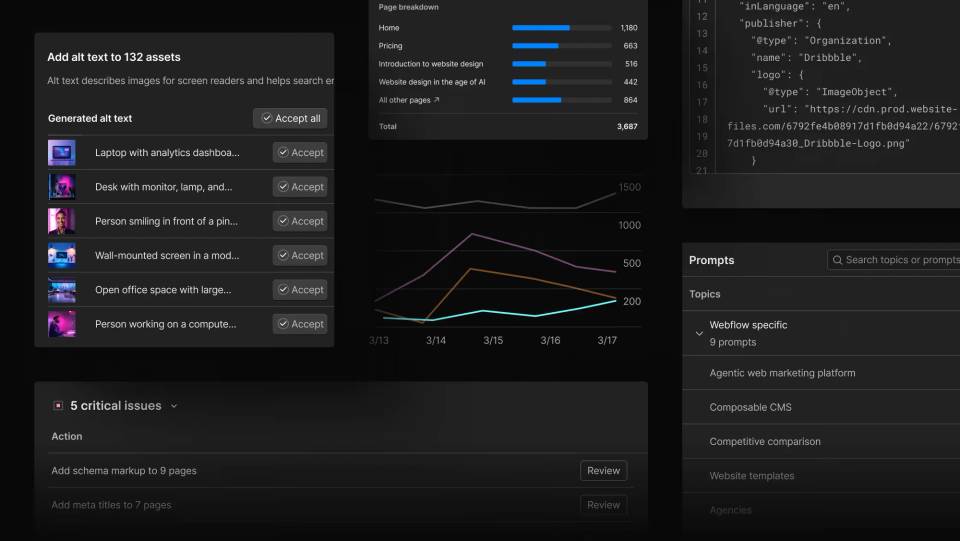Review Add schema markup to 9 pages
Viewport: 960px width, 541px height.
click(604, 471)
